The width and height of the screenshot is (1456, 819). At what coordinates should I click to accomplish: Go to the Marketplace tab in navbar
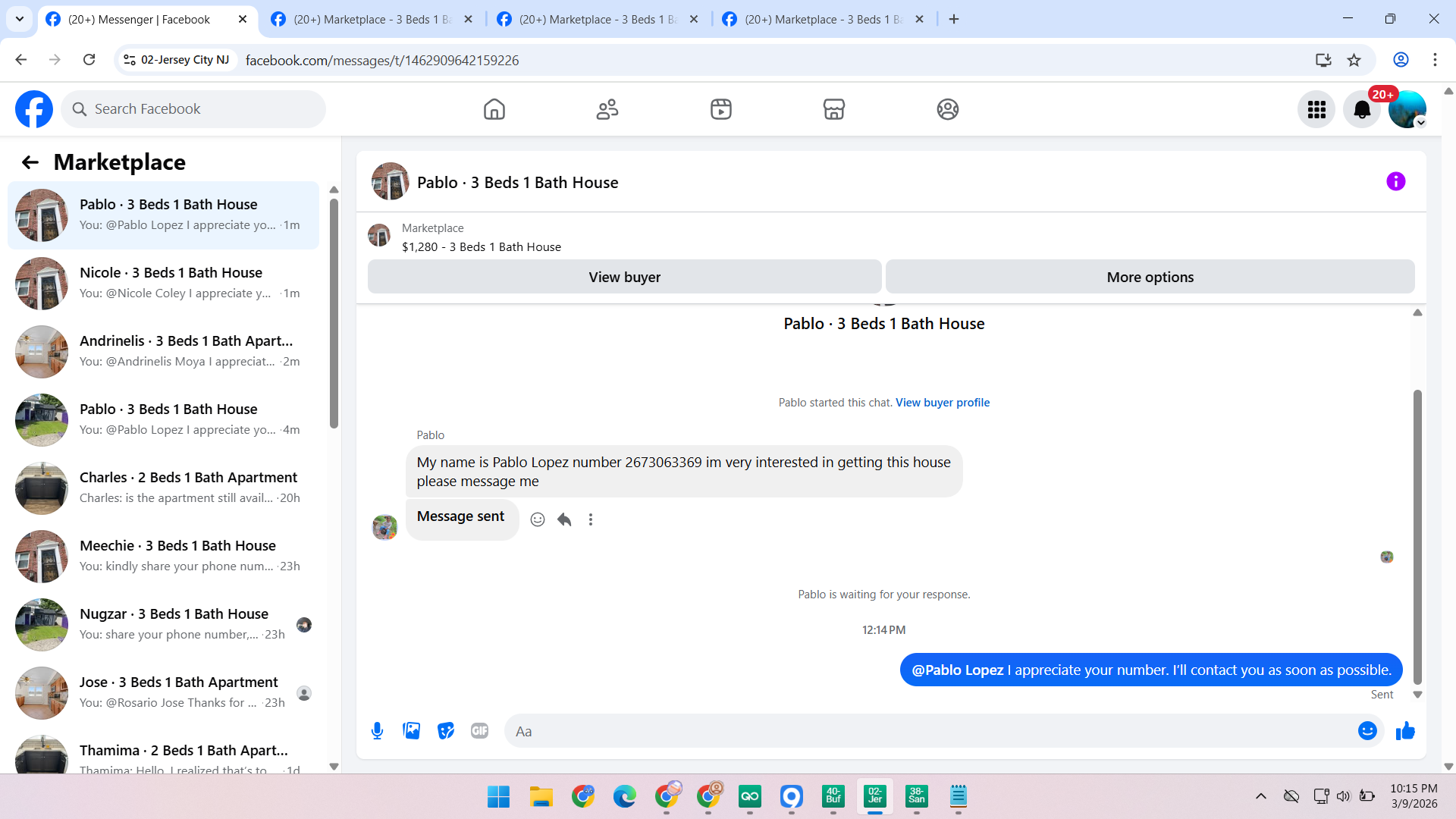[x=834, y=110]
